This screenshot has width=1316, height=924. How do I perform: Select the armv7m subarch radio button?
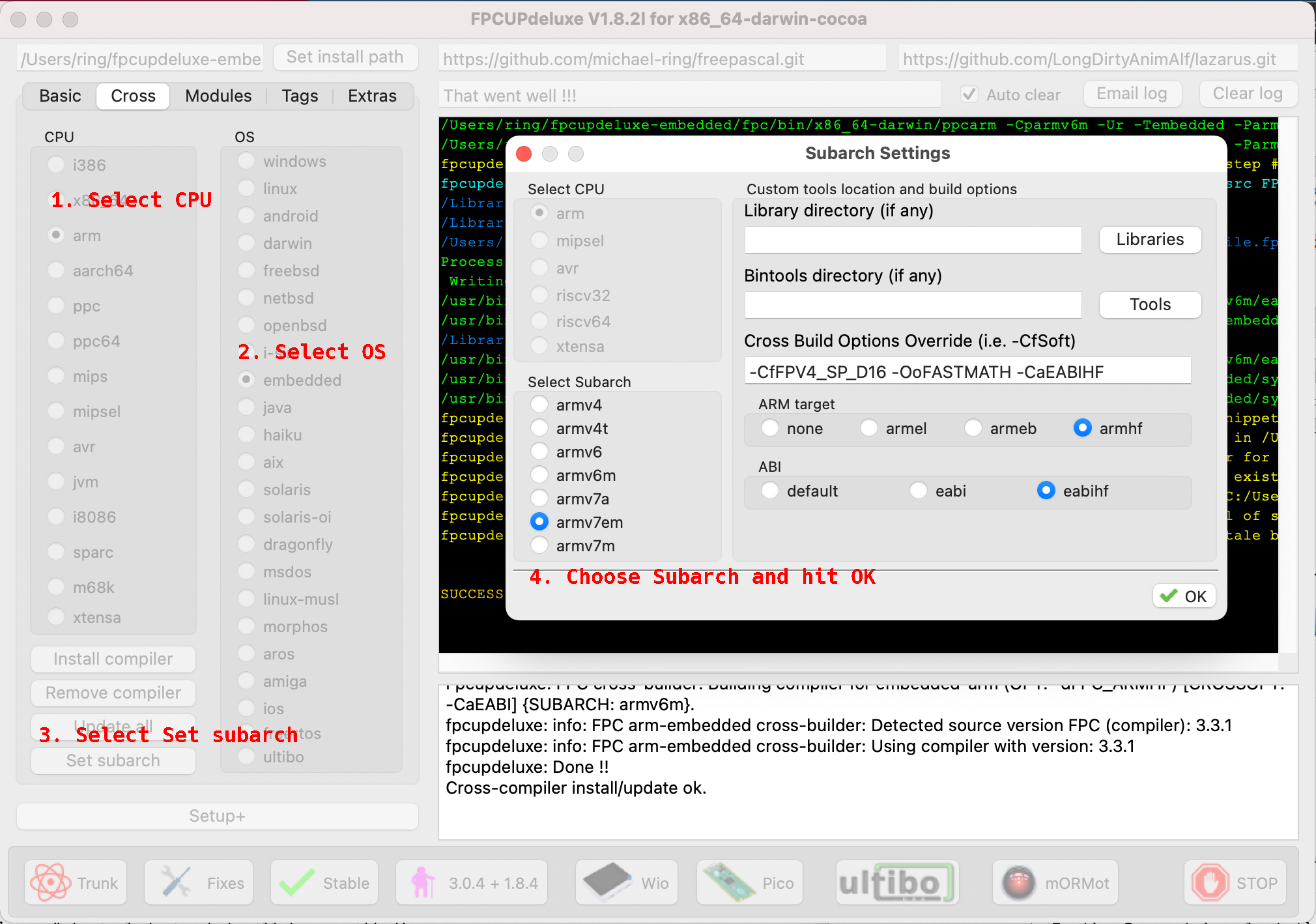click(x=539, y=545)
